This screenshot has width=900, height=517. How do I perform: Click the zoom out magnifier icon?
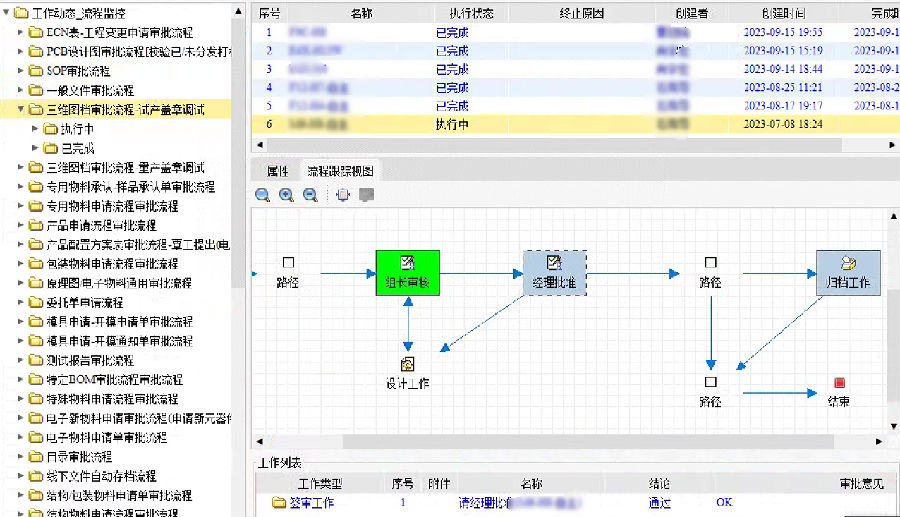tap(310, 195)
